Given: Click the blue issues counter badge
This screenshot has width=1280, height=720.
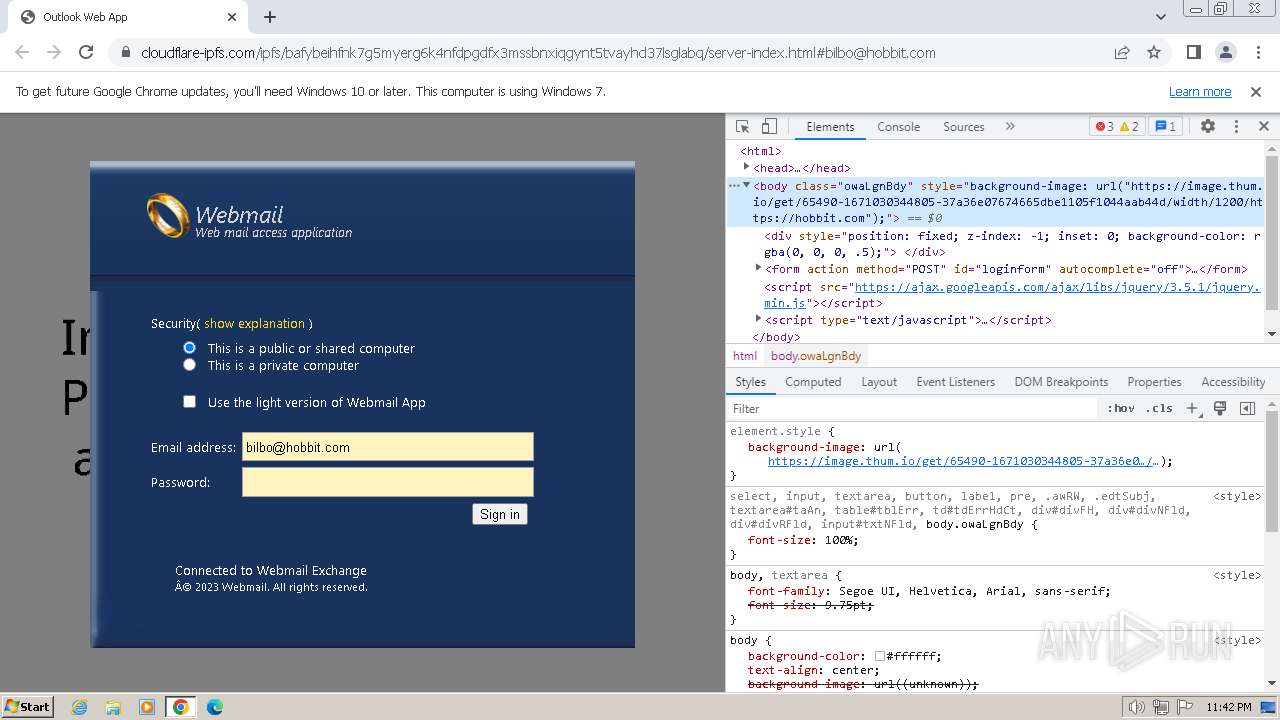Looking at the screenshot, I should click(1165, 127).
